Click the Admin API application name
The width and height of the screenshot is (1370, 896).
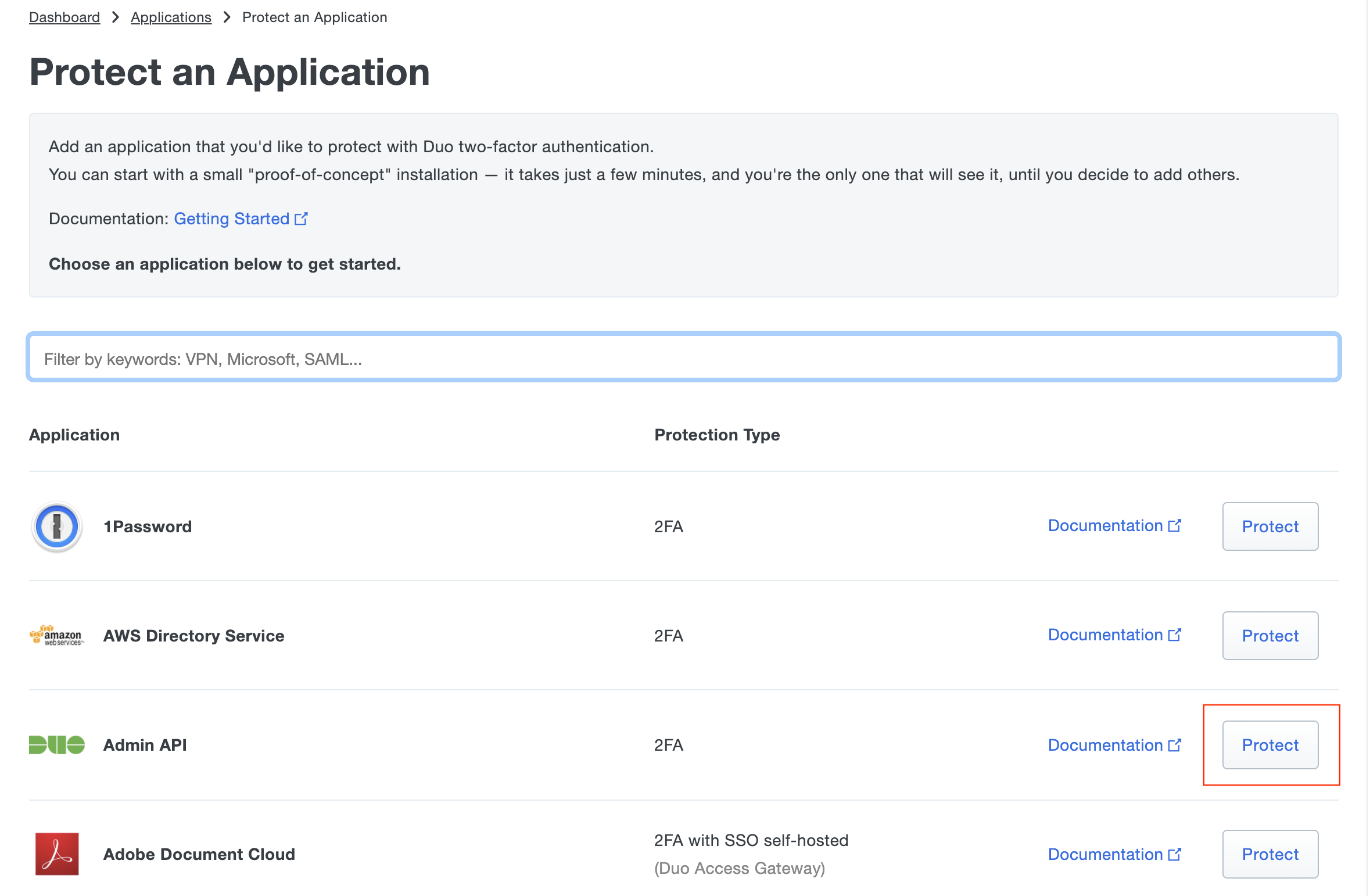pos(145,745)
